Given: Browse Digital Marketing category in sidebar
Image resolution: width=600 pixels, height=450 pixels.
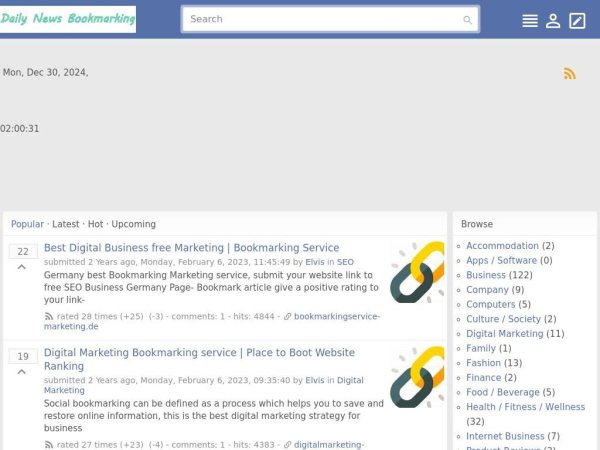Looking at the screenshot, I should [x=504, y=334].
